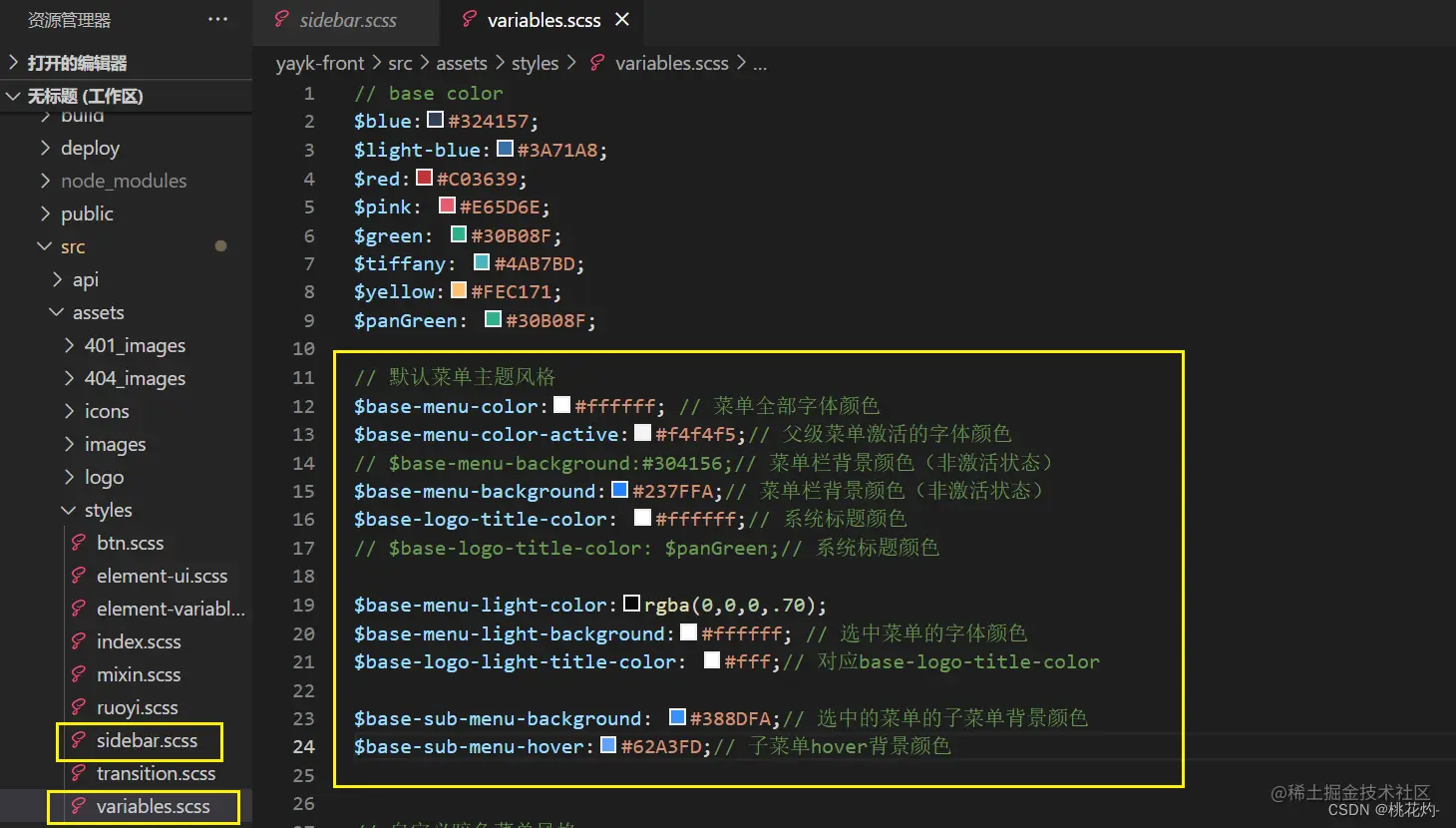Open the $pink #E65D6E color swatch
The image size is (1456, 828).
447,206
